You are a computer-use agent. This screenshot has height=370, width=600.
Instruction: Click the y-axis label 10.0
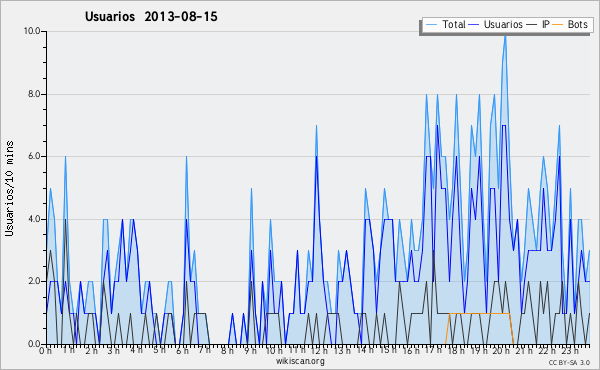(32, 31)
